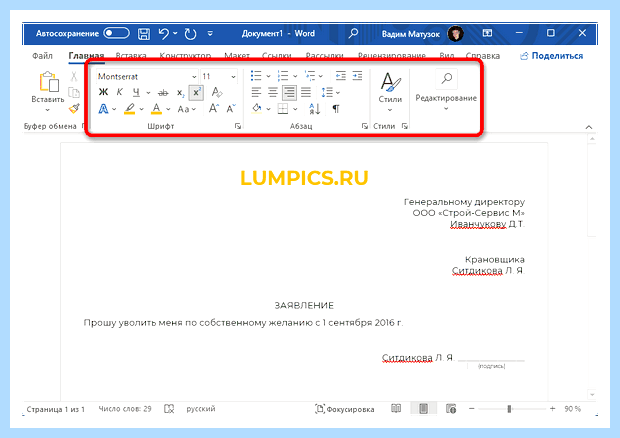Screen dimensions: 620x438
Task: Toggle the Autosave switch
Action: click(116, 33)
